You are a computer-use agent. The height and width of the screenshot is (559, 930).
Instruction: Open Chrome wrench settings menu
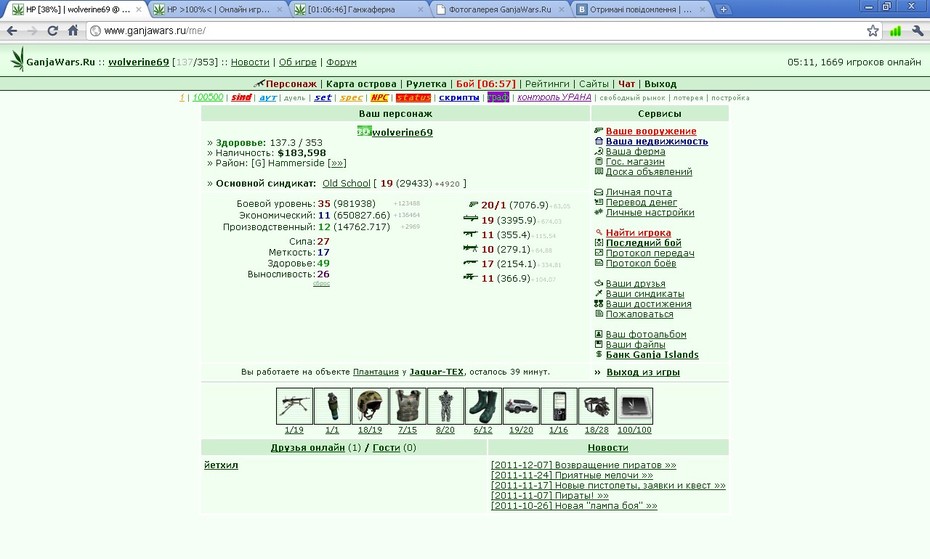(918, 31)
